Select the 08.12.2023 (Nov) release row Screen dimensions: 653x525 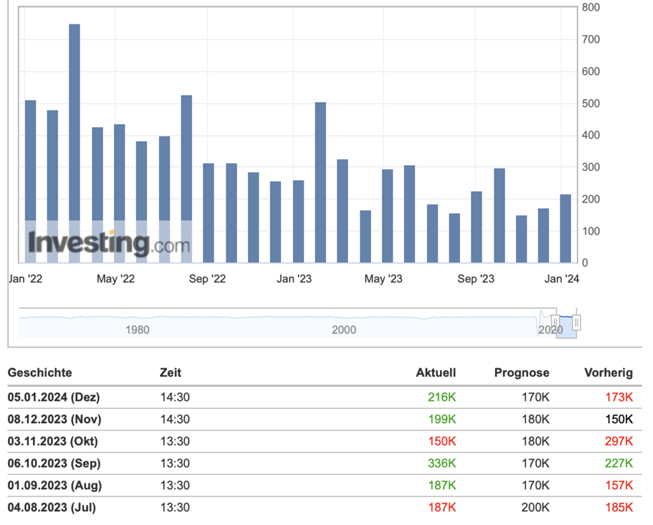click(x=60, y=419)
